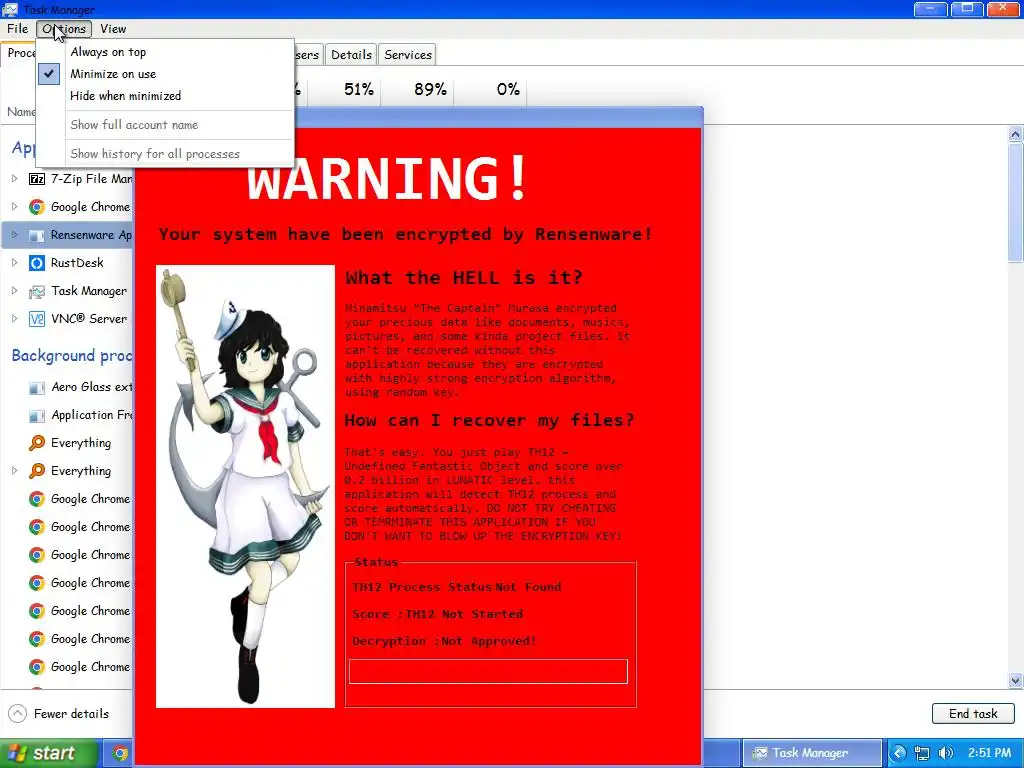The height and width of the screenshot is (768, 1024).
Task: Switch to the Details tab
Action: (x=351, y=55)
